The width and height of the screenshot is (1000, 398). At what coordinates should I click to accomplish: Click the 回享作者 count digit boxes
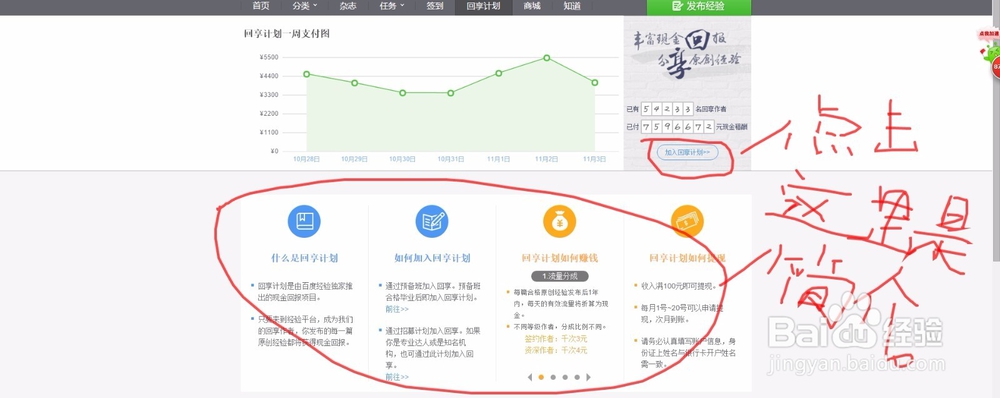667,109
